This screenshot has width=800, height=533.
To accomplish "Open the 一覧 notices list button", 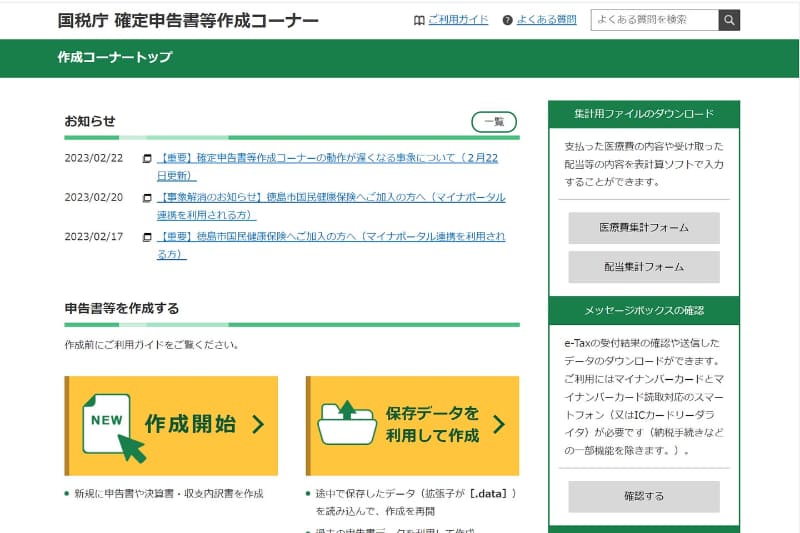I will (x=494, y=122).
